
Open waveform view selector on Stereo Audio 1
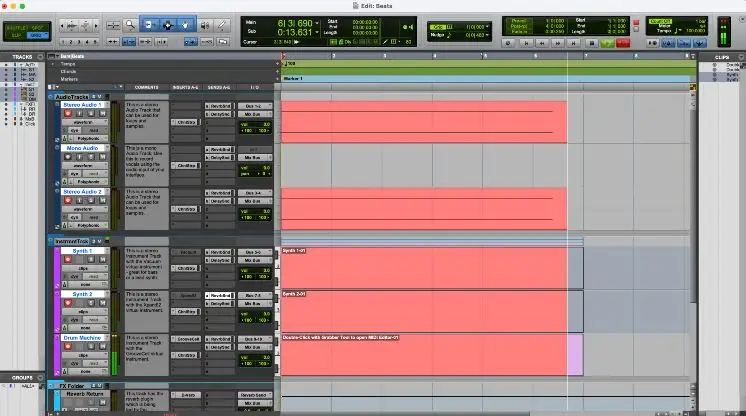[85, 123]
